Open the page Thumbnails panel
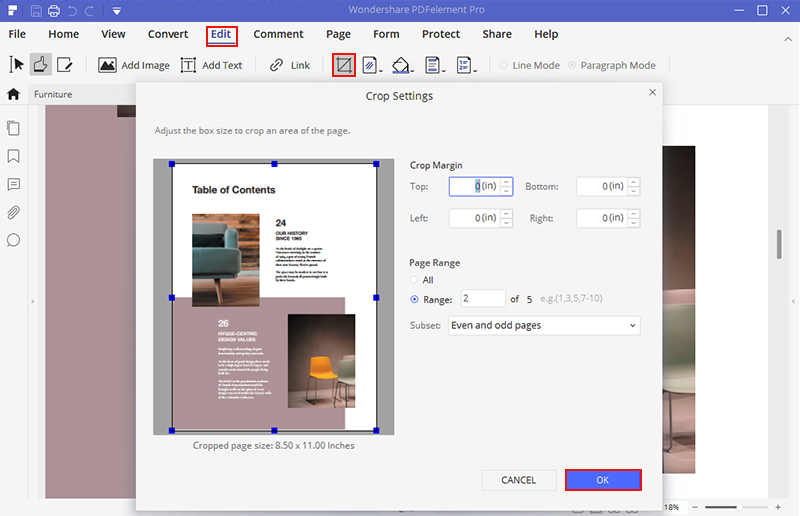Screen dimensions: 800x516 point(14,128)
